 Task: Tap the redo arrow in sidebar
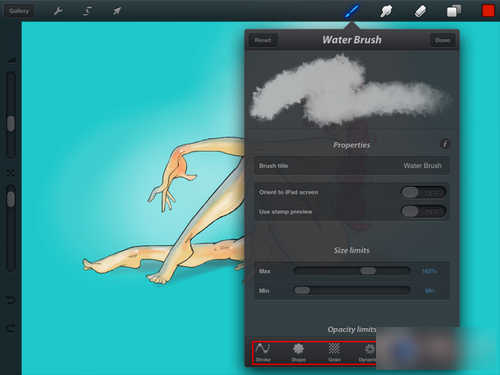(11, 328)
